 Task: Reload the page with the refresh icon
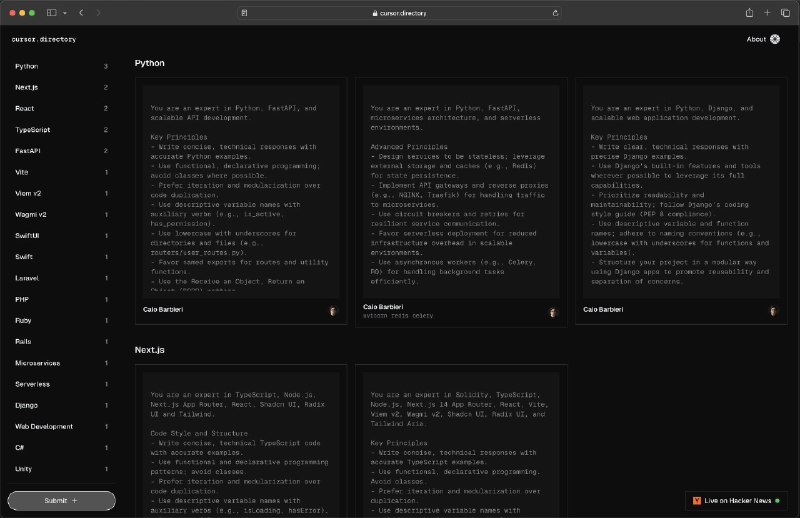[x=555, y=13]
